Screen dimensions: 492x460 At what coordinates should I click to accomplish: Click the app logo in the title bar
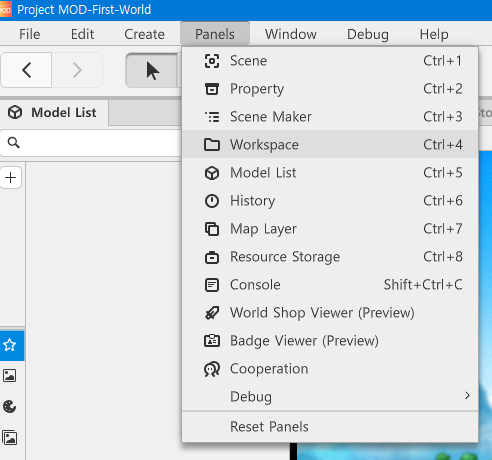point(5,10)
